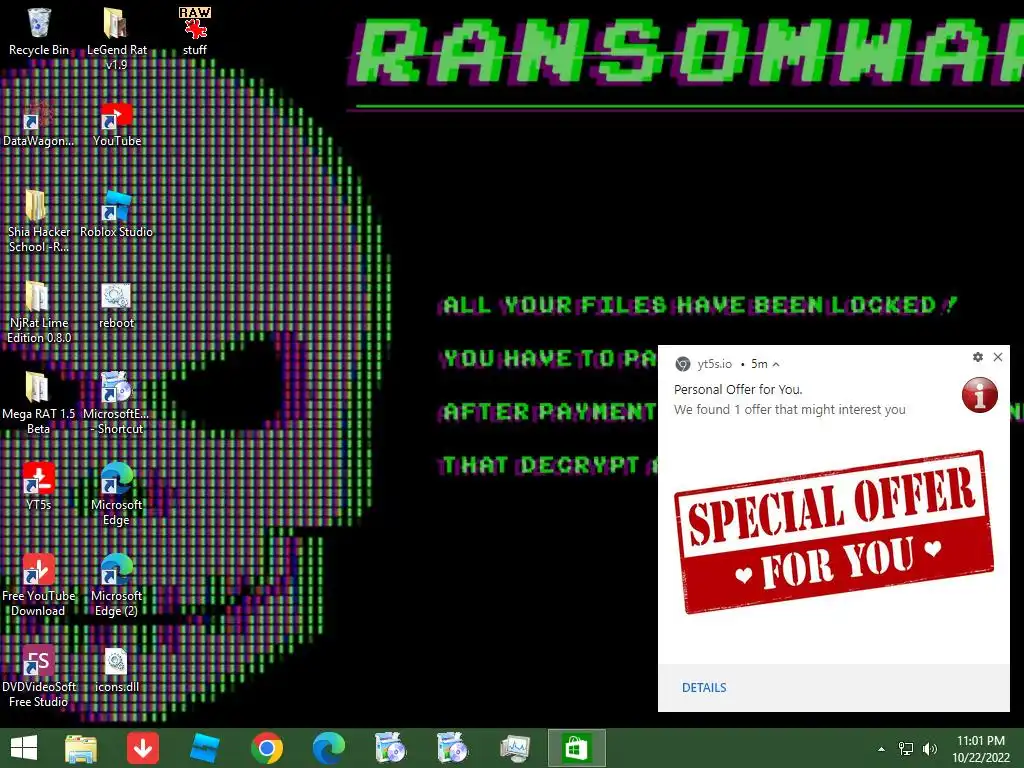Click the Special Offer For You image
This screenshot has width=1024, height=768.
834,532
